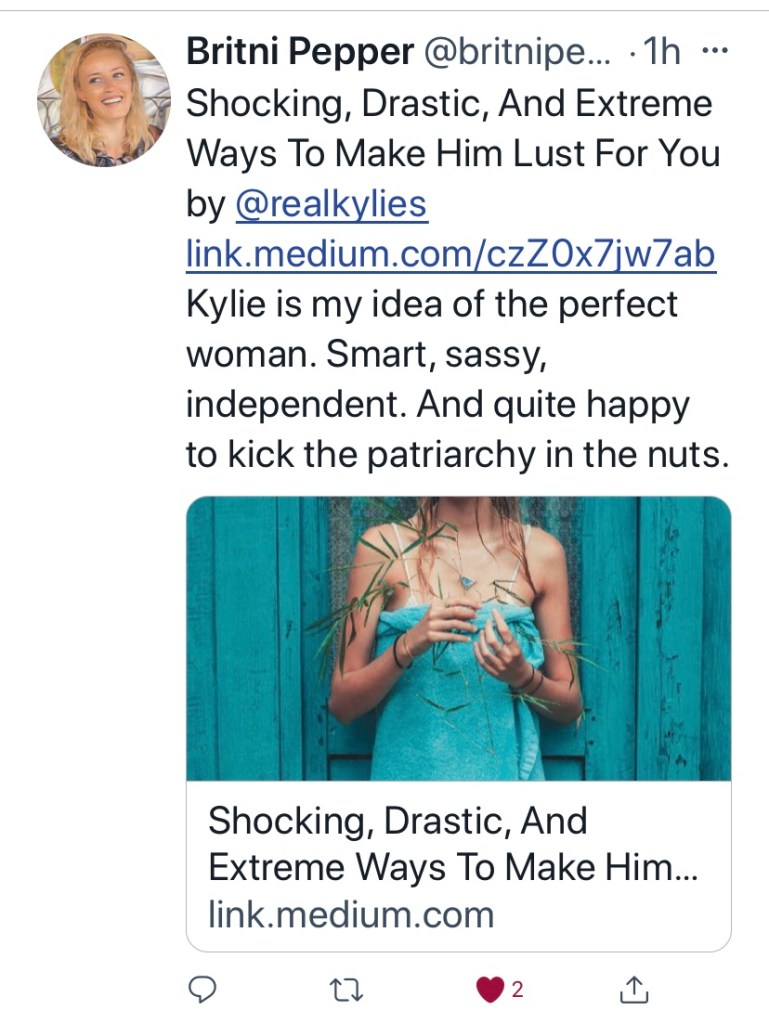
Task: Open Britni Pepper's profile avatar photo
Action: pyautogui.click(x=104, y=99)
